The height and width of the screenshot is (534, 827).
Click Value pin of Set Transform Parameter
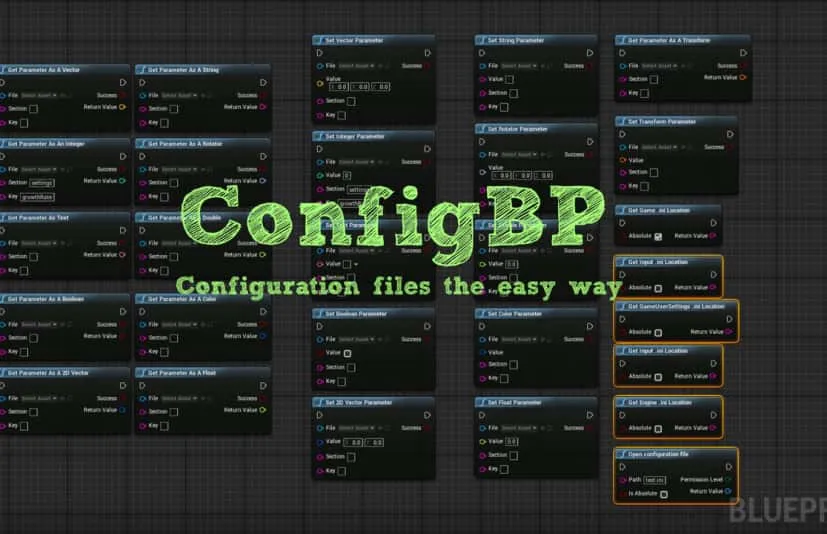(623, 160)
